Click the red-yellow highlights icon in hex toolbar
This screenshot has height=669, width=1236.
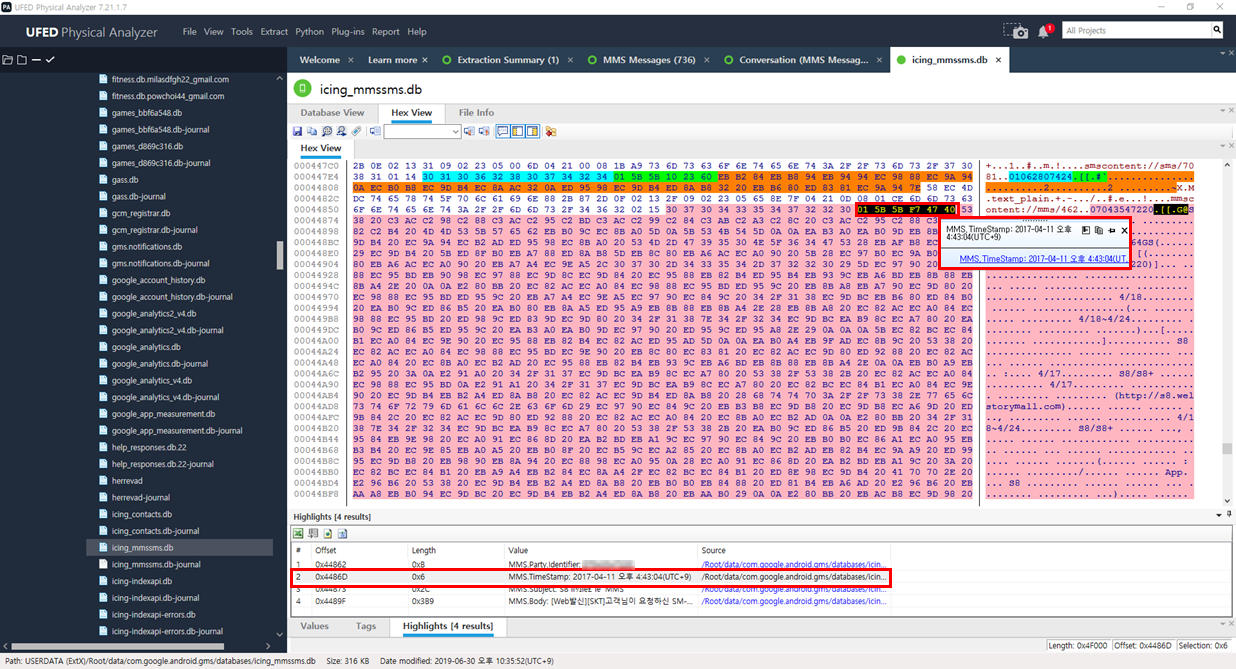[551, 131]
